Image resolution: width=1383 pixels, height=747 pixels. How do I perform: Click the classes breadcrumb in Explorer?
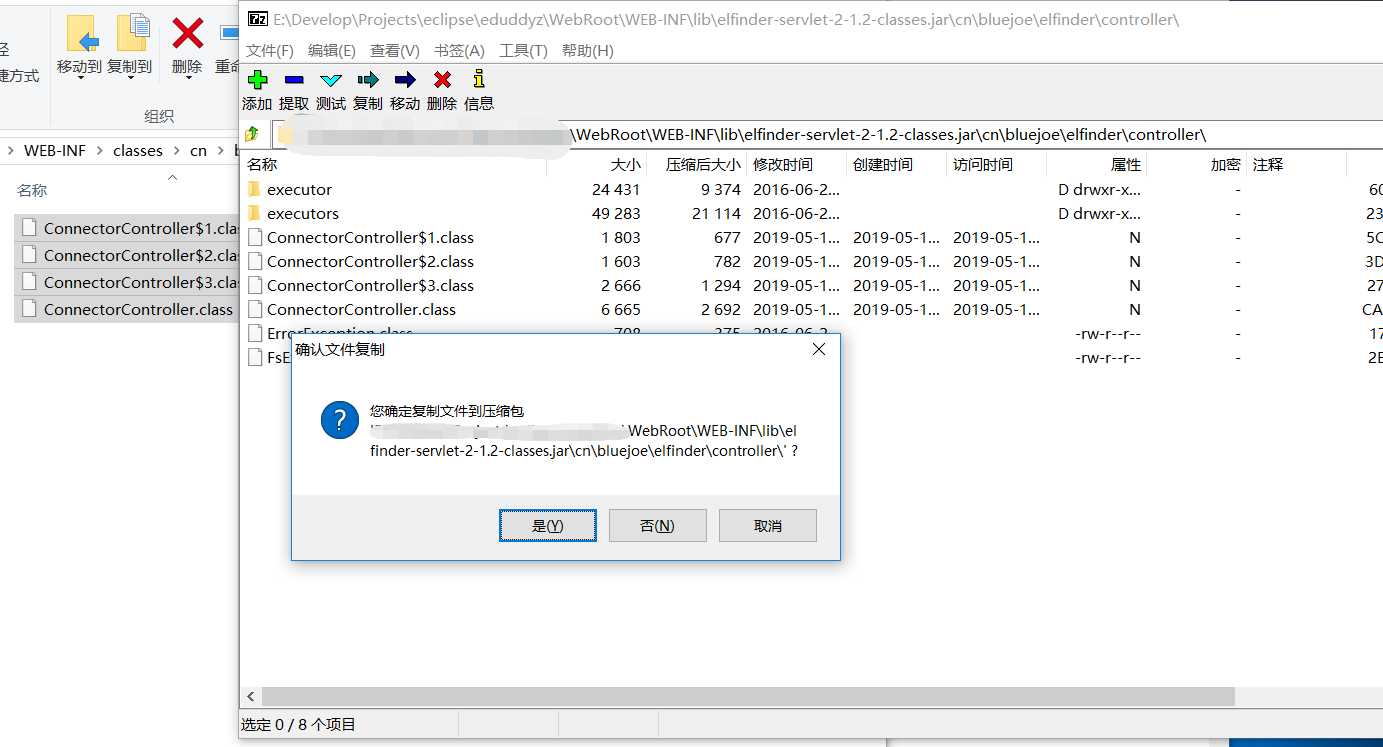pos(138,151)
